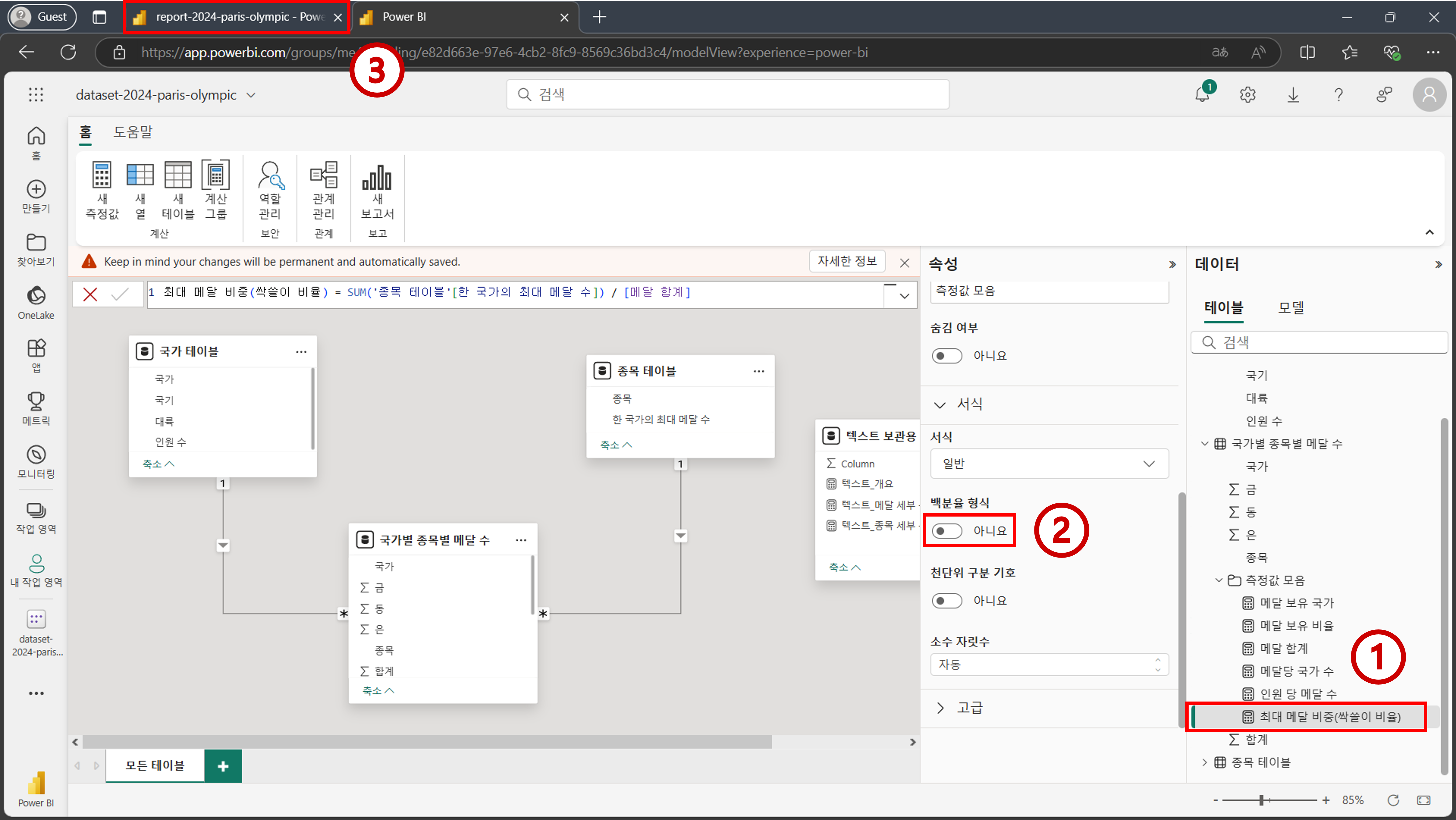
Task: Open OneLake in left navigation
Action: (36, 303)
